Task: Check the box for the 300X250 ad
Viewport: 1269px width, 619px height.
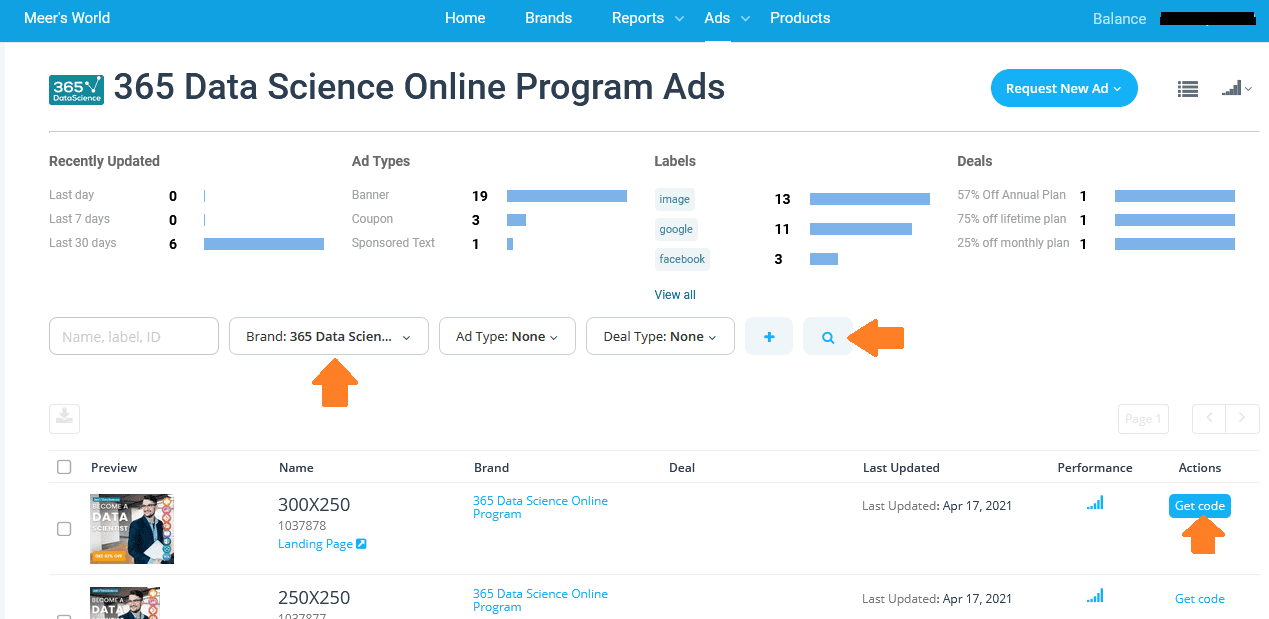Action: point(64,529)
